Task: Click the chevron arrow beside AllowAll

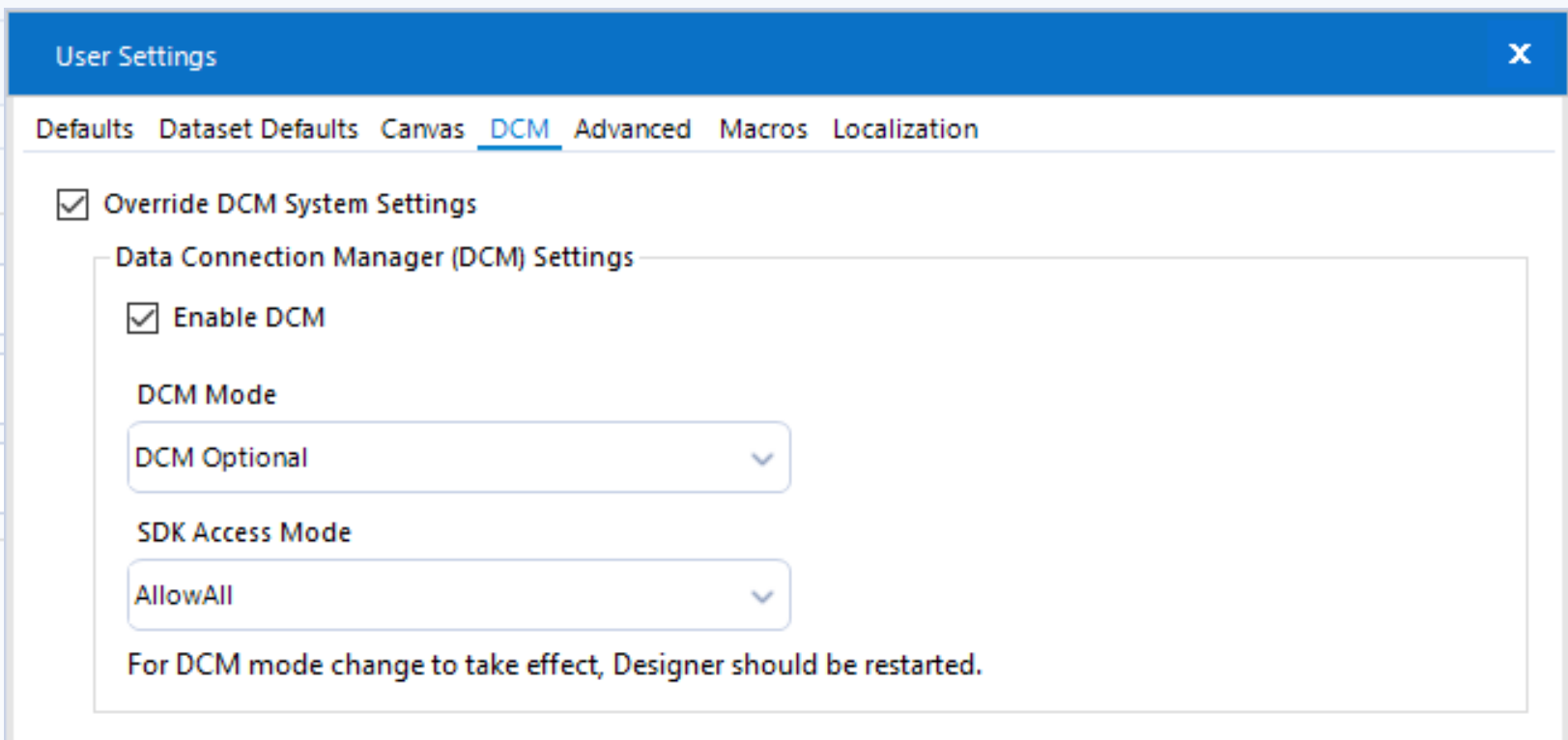Action: pyautogui.click(x=762, y=597)
